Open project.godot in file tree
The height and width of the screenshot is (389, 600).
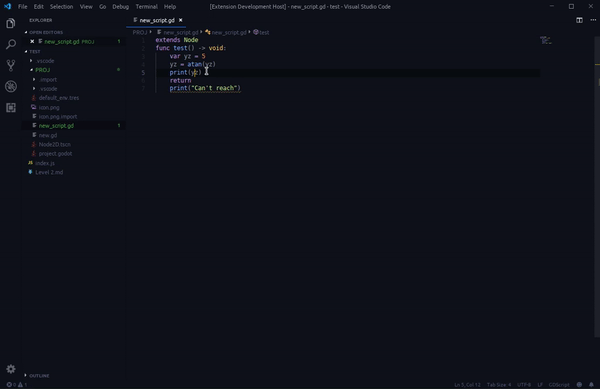55,154
